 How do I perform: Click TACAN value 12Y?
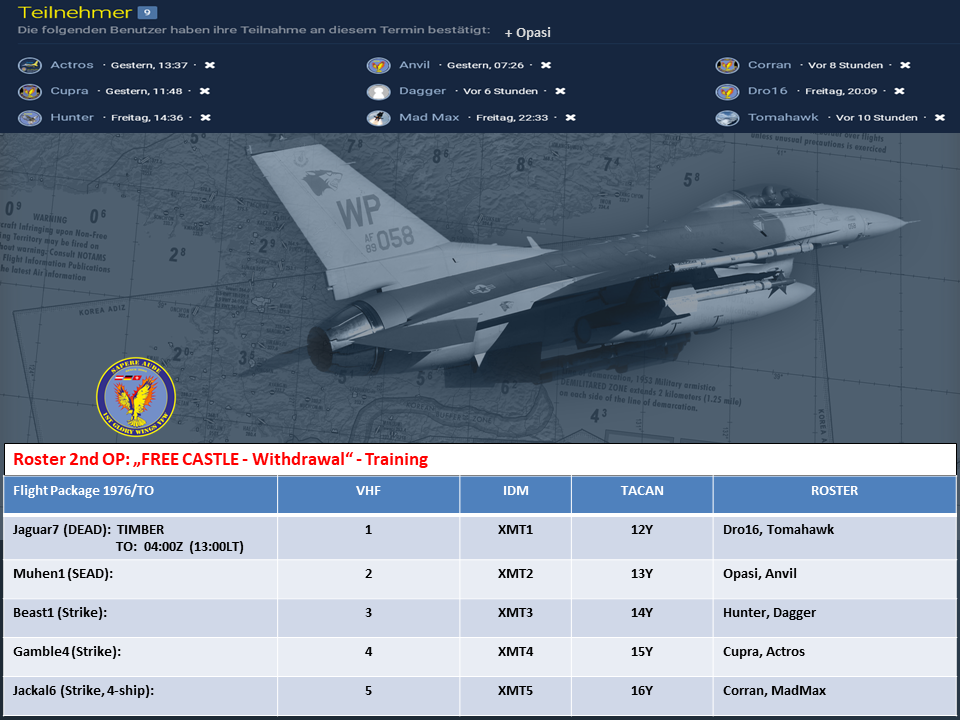click(642, 530)
